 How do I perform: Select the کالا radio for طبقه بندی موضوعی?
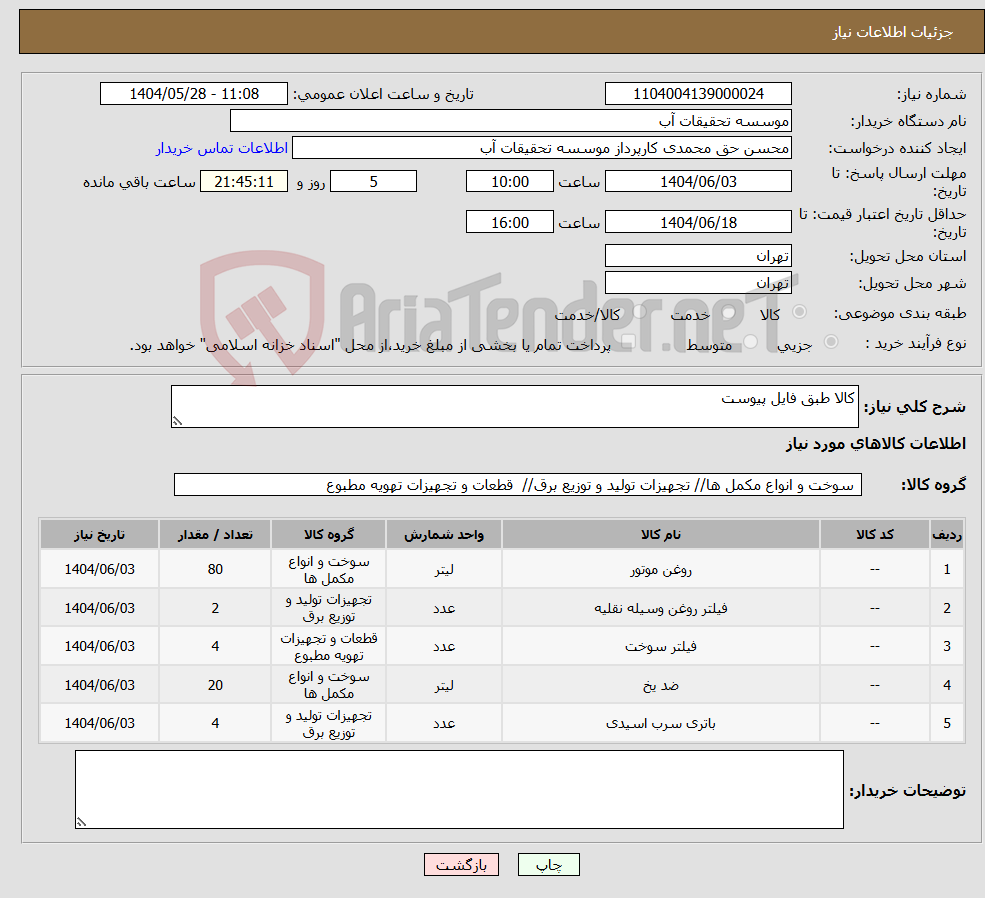pos(798,312)
